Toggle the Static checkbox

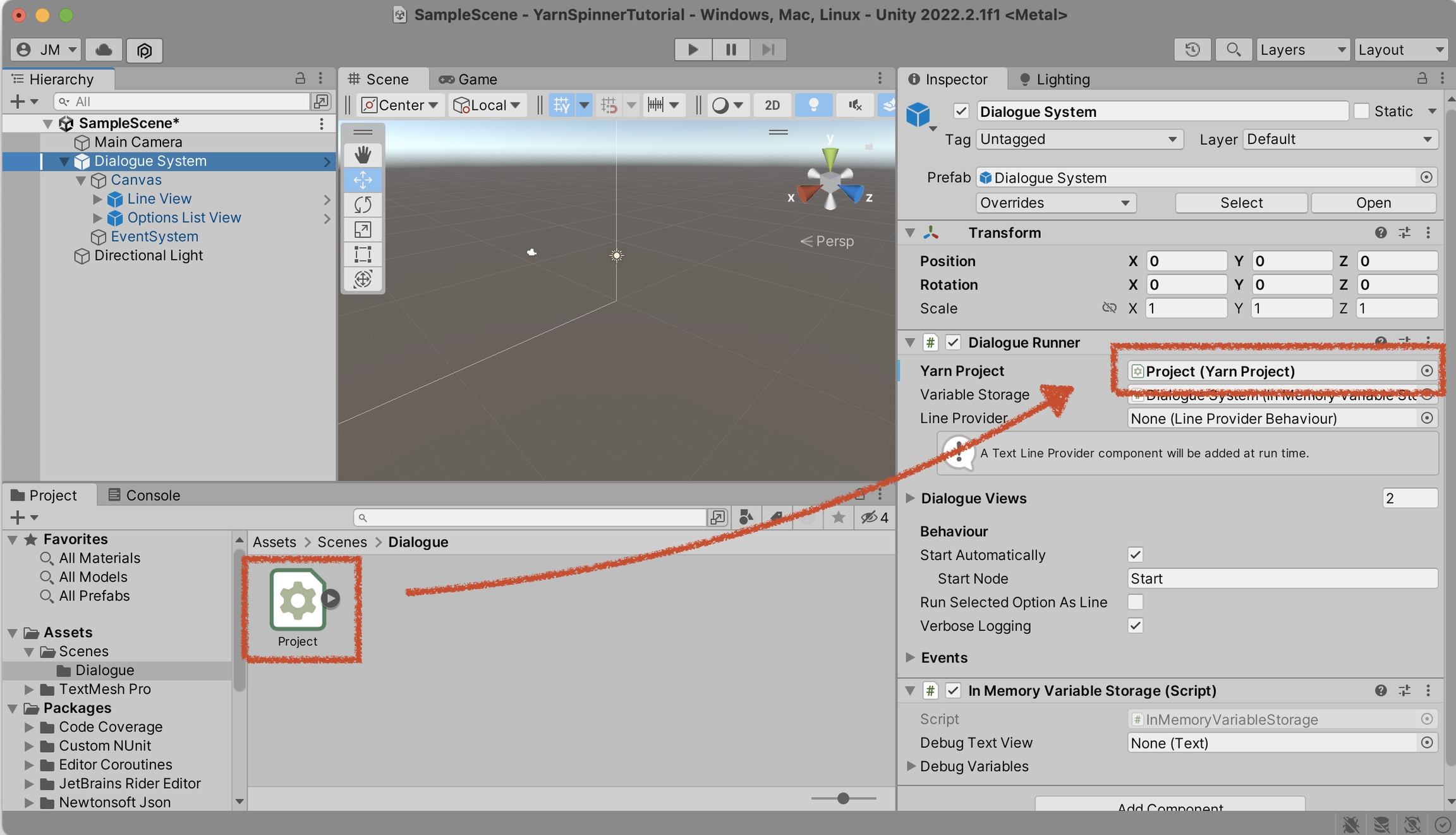[x=1362, y=111]
